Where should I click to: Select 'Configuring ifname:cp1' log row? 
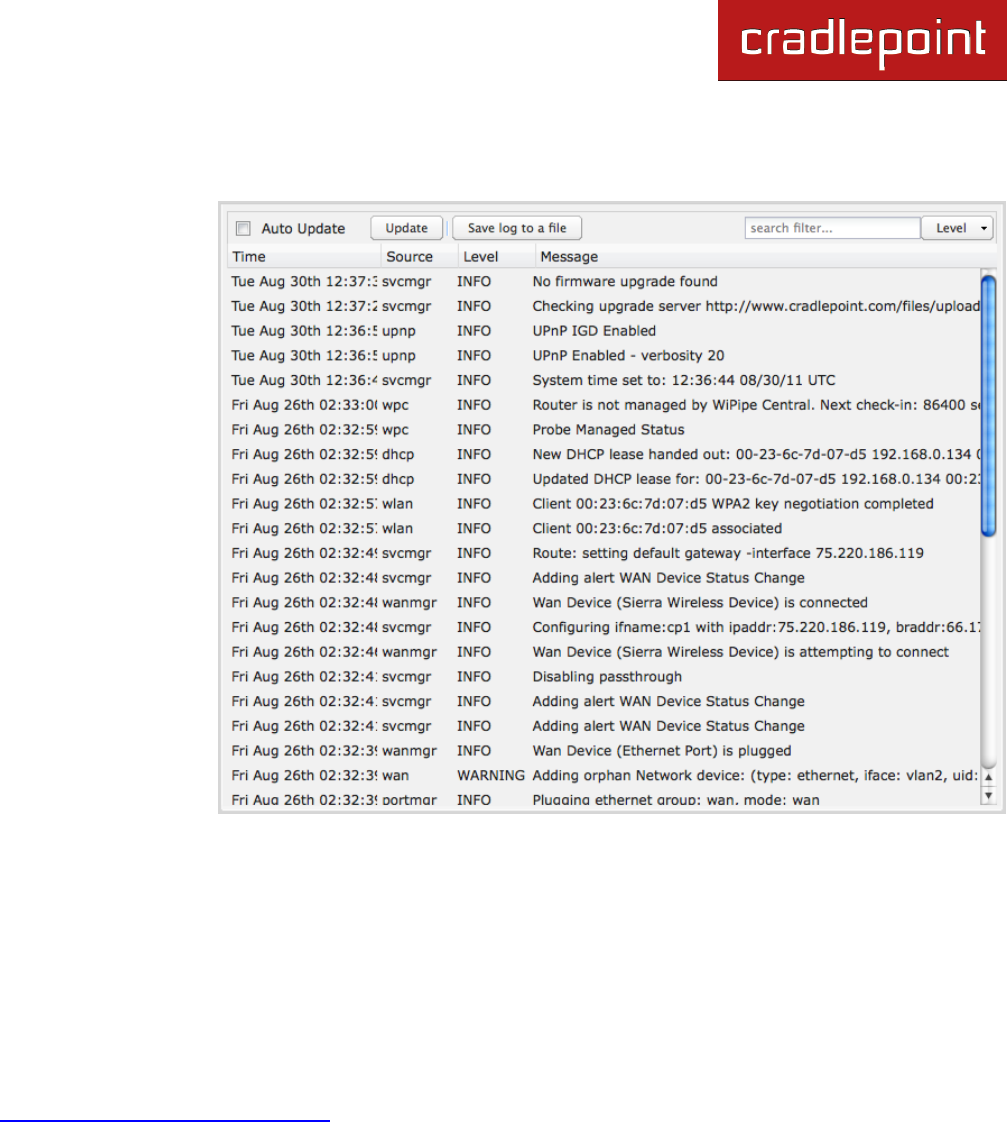point(603,628)
